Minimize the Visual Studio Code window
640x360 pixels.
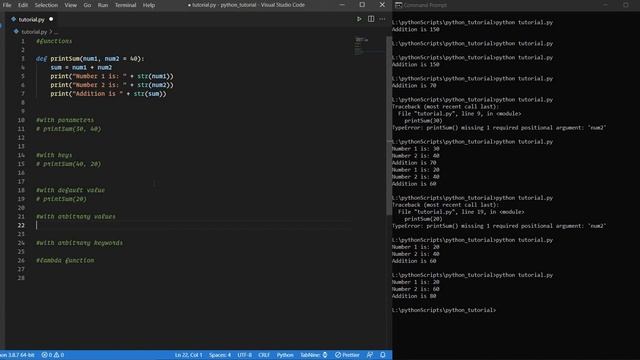click(342, 5)
